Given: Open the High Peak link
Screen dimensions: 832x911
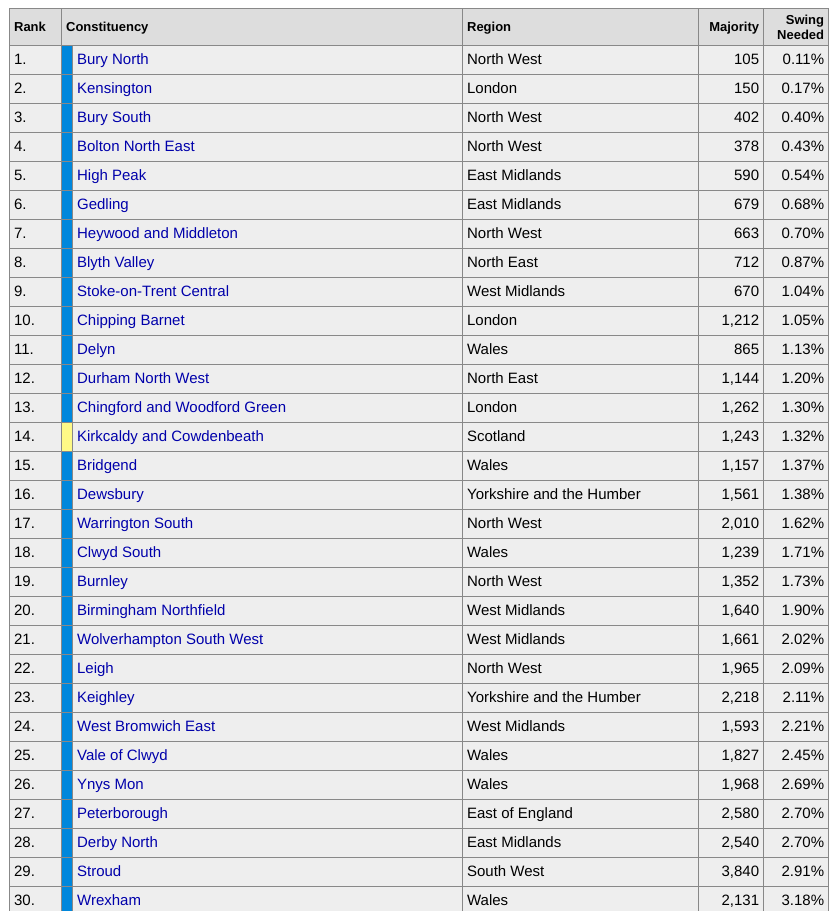Looking at the screenshot, I should coord(112,175).
